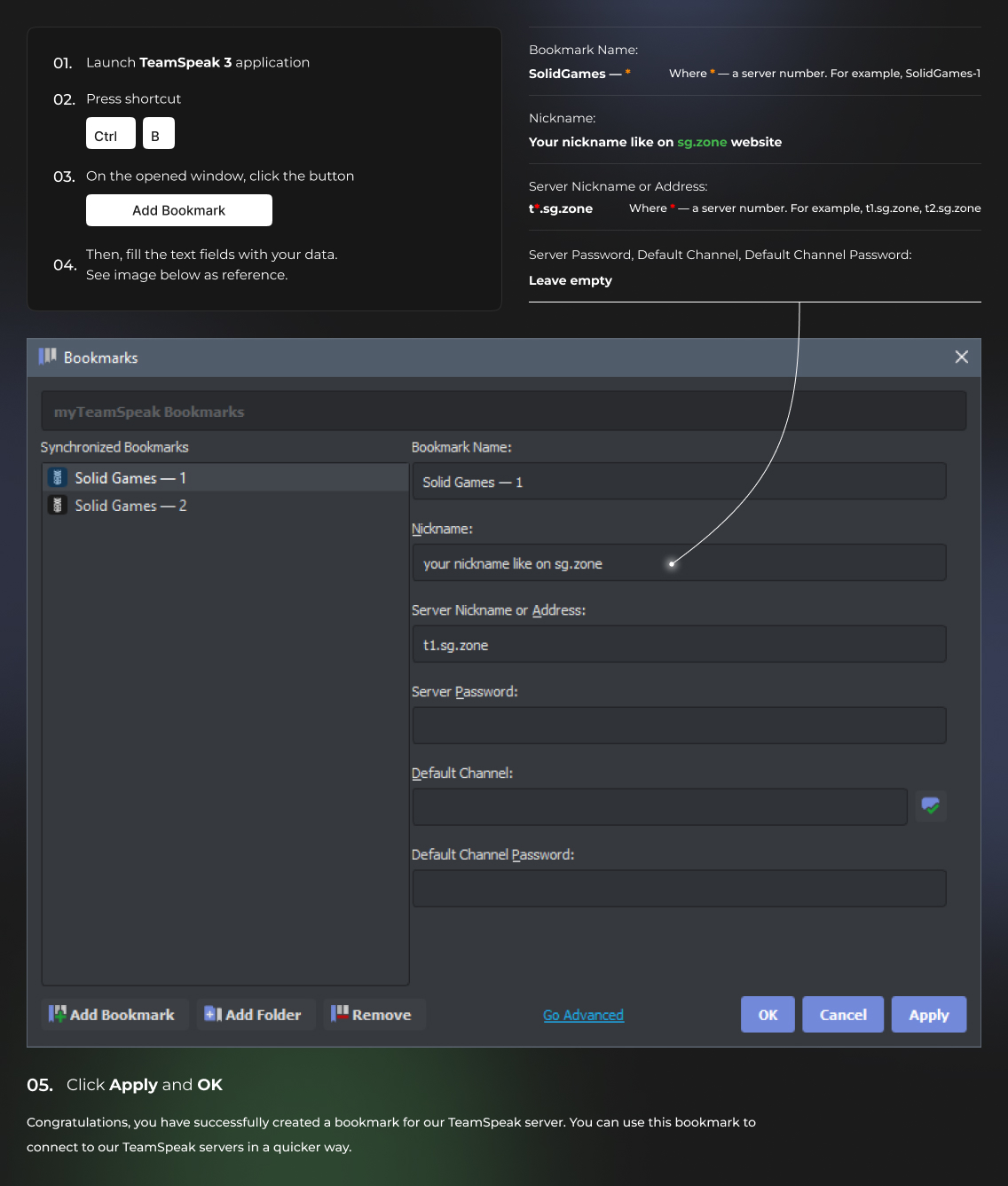Click the 'Leave empty' text

tap(571, 280)
